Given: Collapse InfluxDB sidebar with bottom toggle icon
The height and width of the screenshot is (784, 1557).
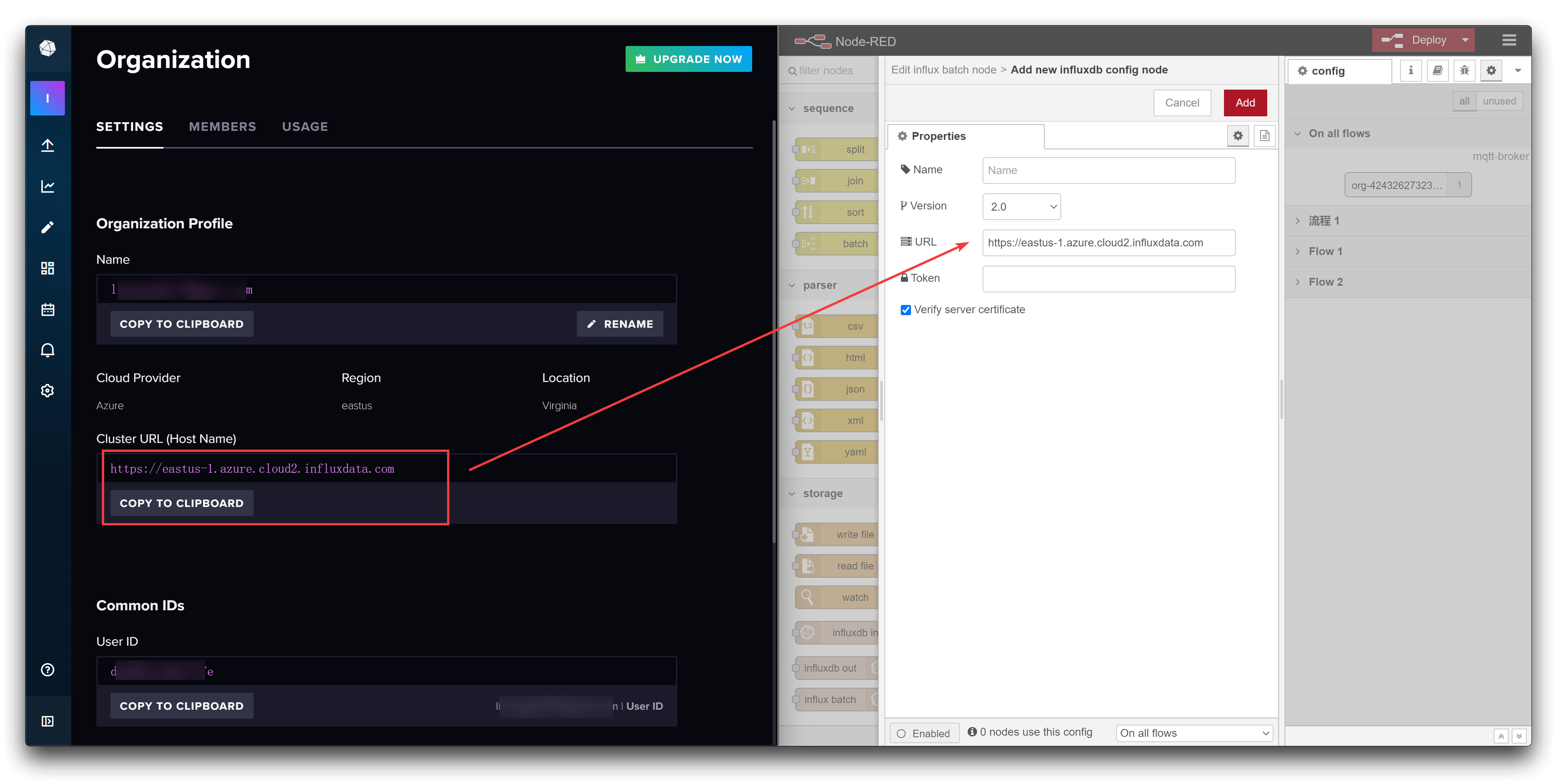Looking at the screenshot, I should point(47,721).
